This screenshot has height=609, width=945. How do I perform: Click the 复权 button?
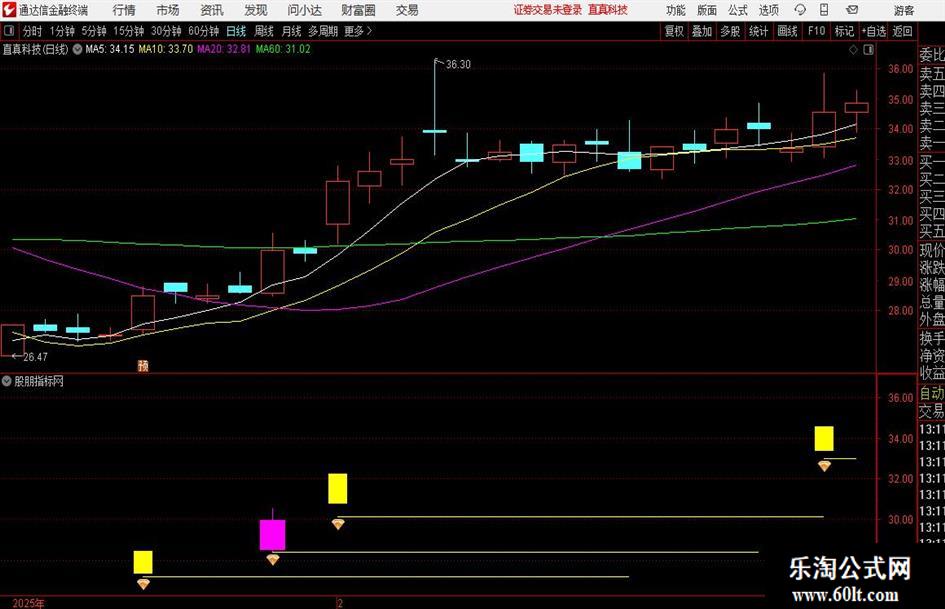coord(674,31)
